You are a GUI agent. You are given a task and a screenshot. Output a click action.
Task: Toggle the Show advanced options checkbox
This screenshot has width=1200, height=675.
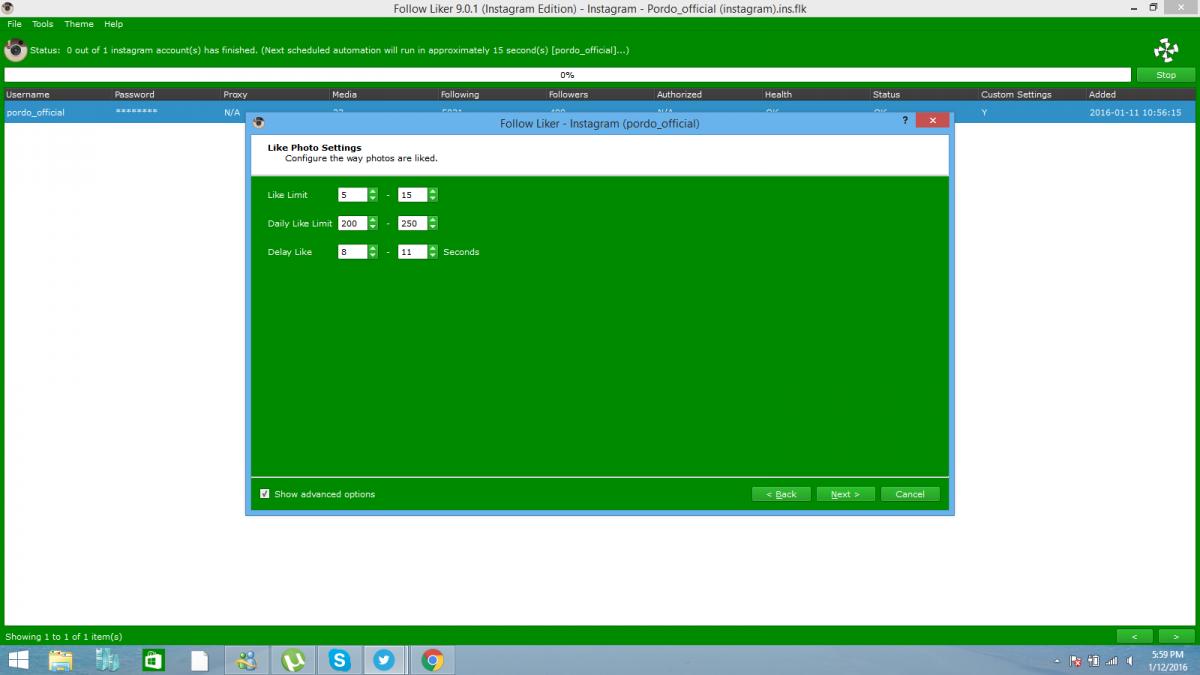pos(265,494)
